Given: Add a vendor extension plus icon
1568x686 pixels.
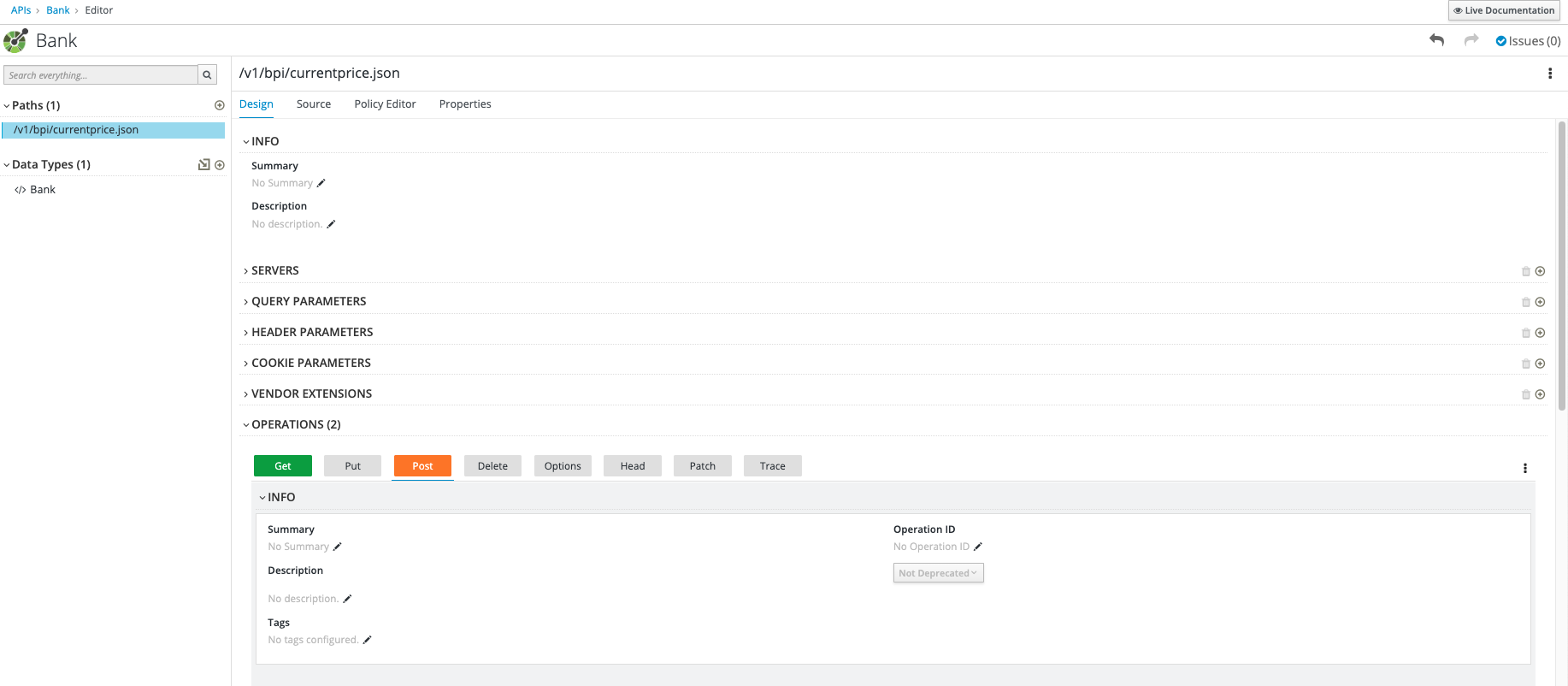Looking at the screenshot, I should tap(1540, 394).
